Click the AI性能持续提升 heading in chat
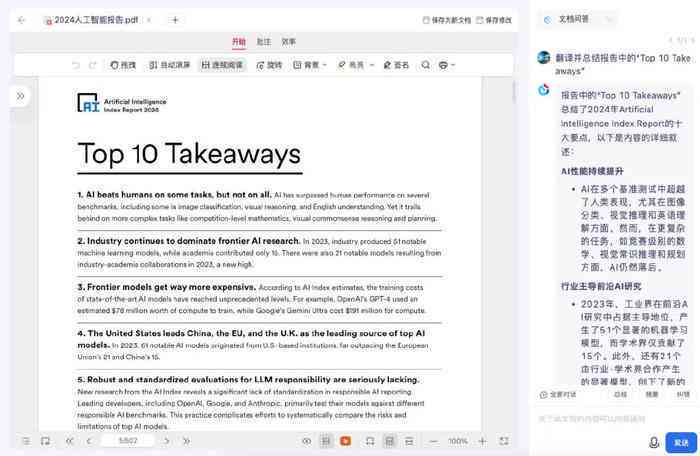The height and width of the screenshot is (456, 700). (x=592, y=171)
